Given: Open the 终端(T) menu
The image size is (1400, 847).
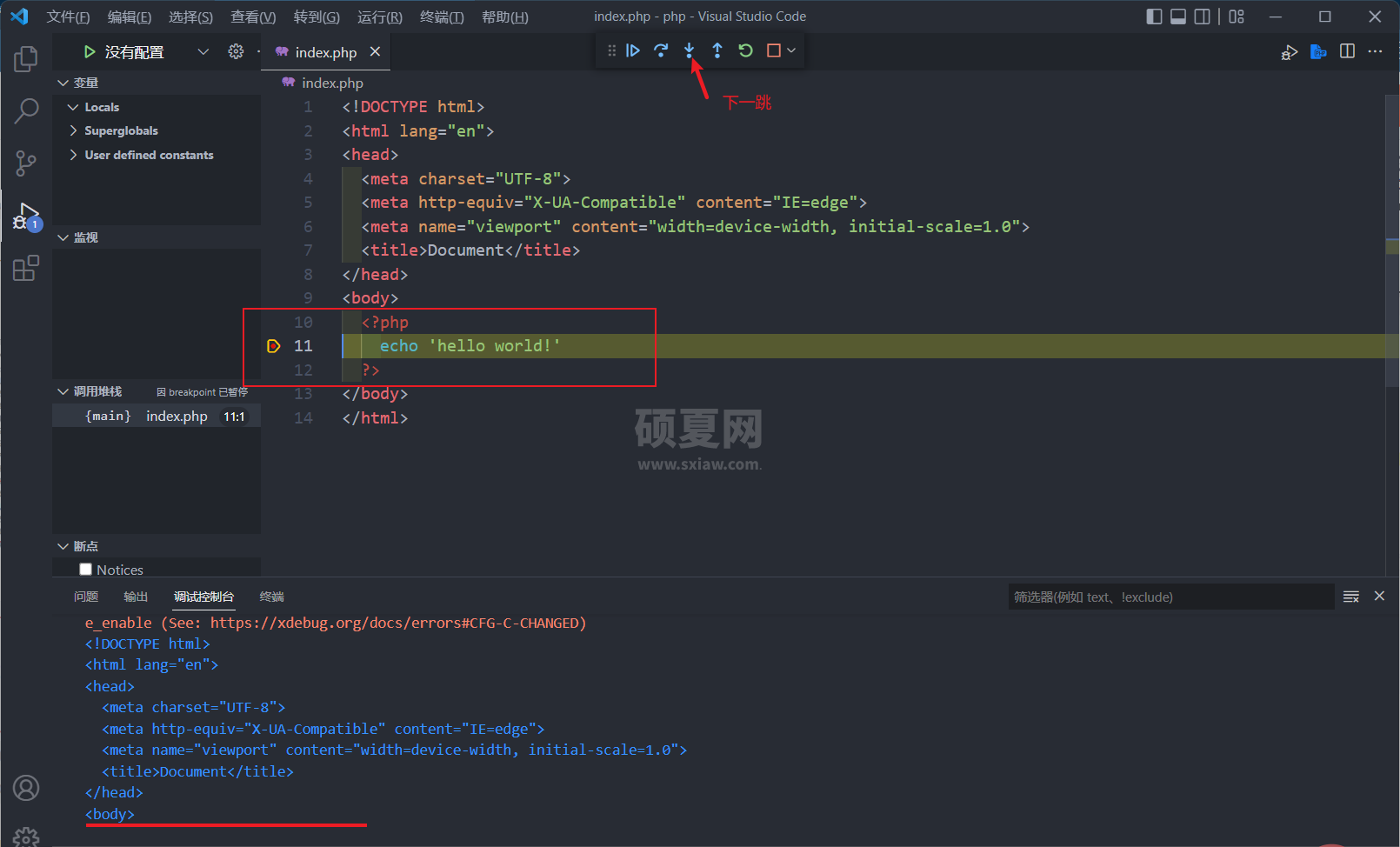Looking at the screenshot, I should 442,17.
